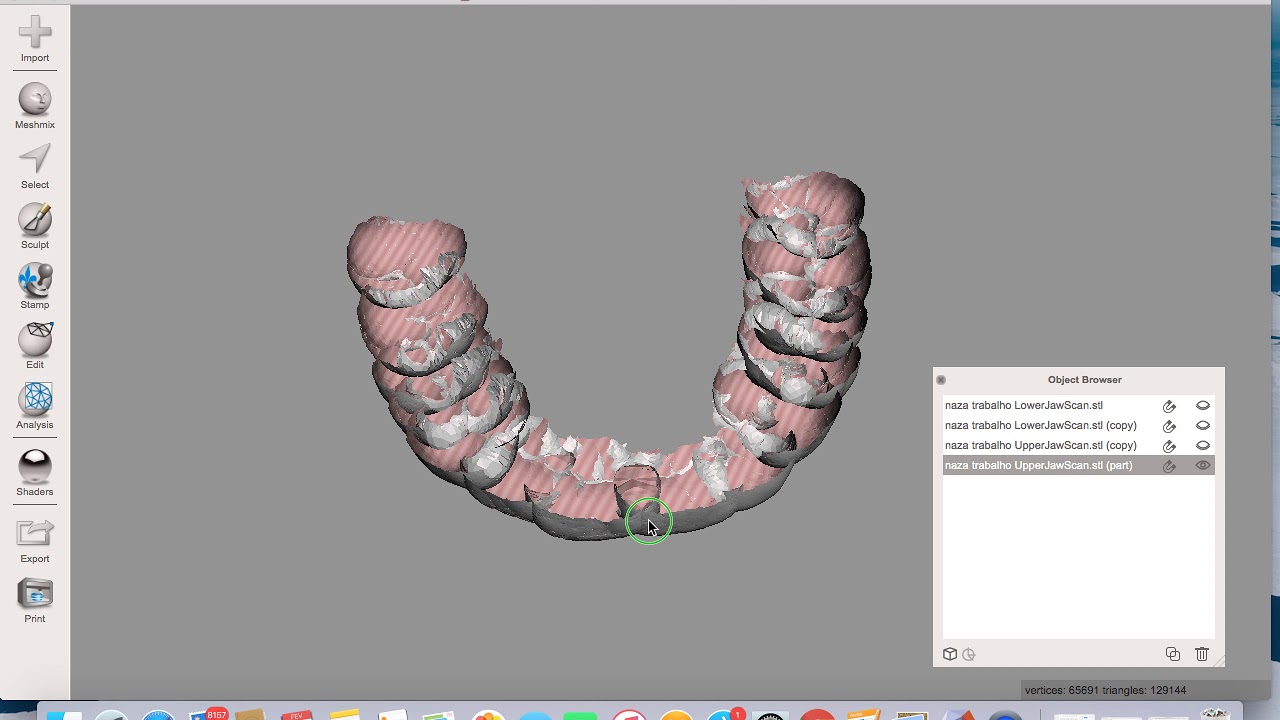Select 'naza trabalho LowerJawScan.stl' without a suffix

[x=1079, y=406]
